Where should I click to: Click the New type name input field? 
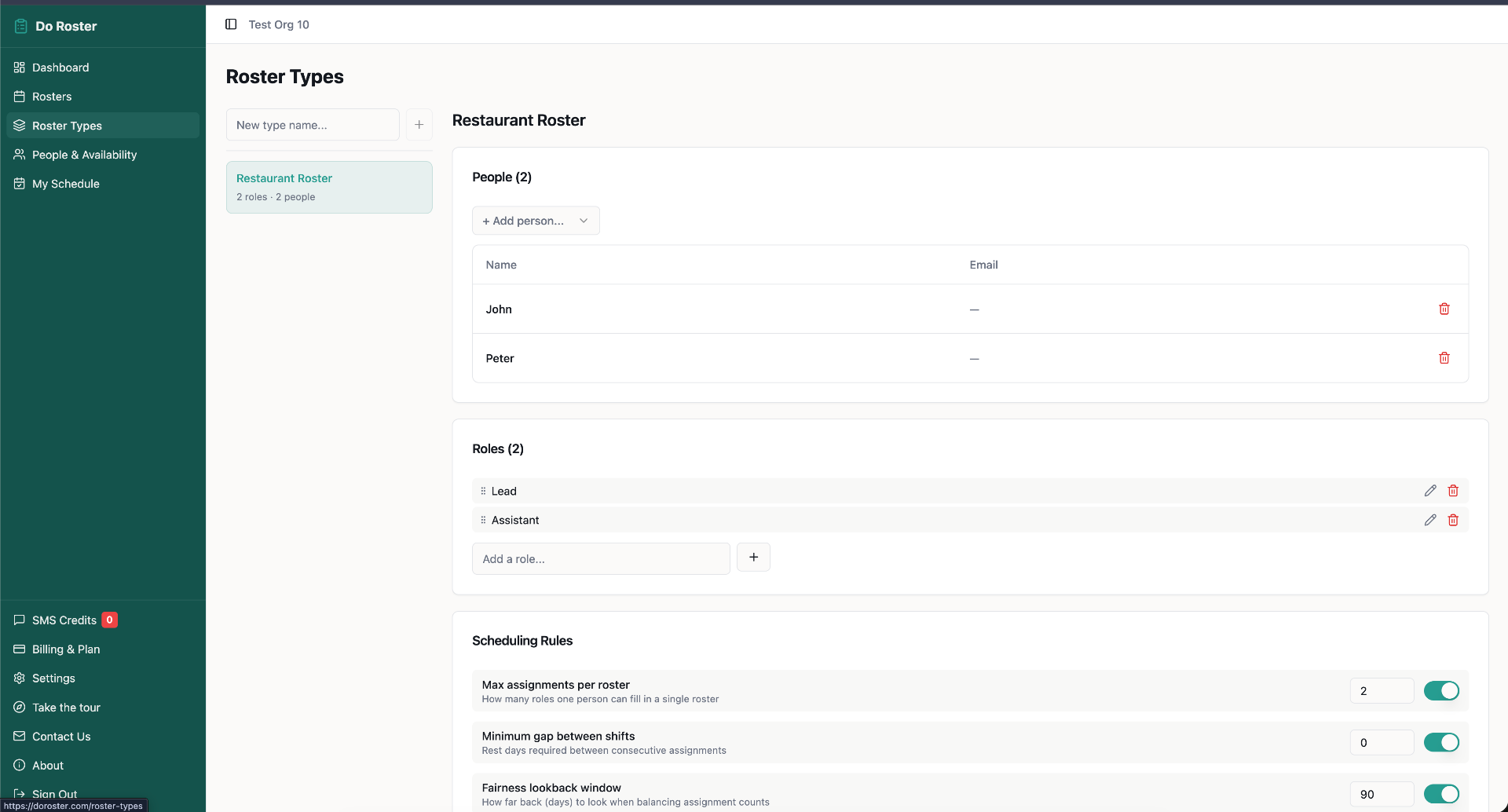click(x=313, y=125)
